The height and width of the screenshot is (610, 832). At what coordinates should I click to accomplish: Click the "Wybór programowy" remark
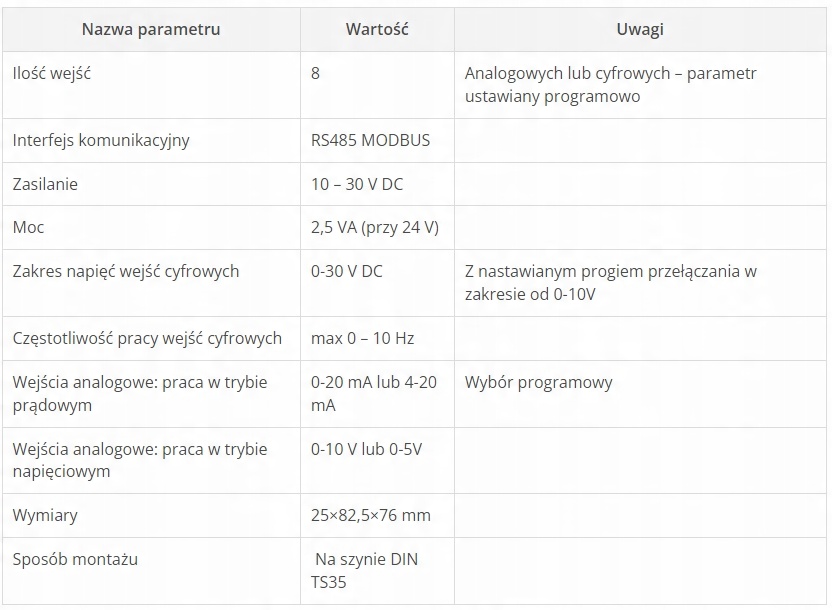(539, 382)
